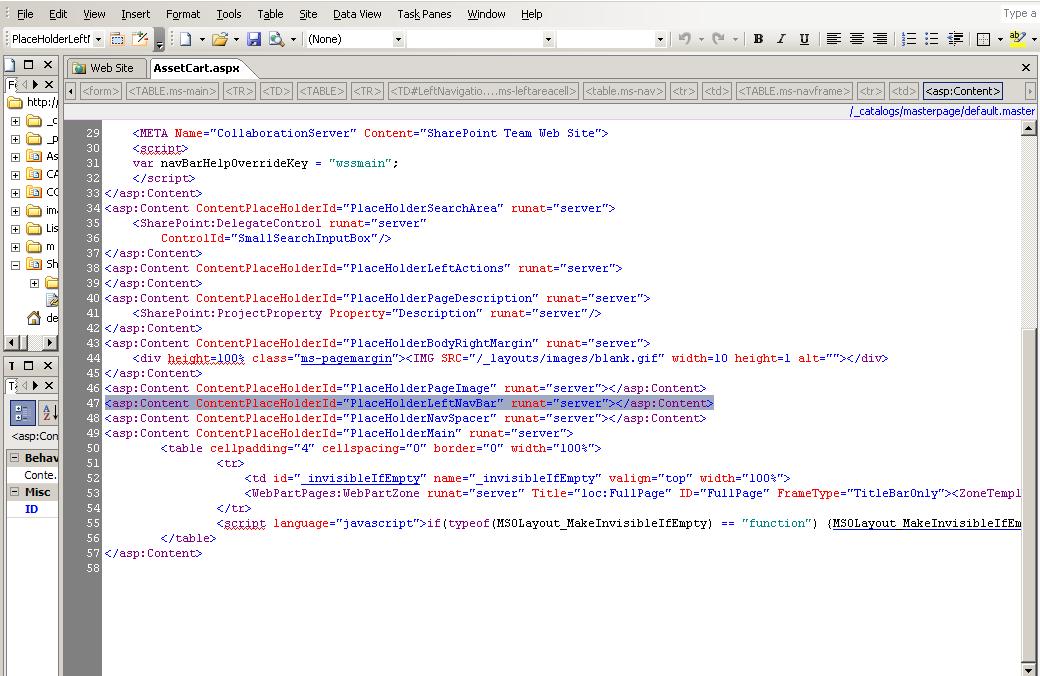Apply Italic formatting

click(781, 39)
